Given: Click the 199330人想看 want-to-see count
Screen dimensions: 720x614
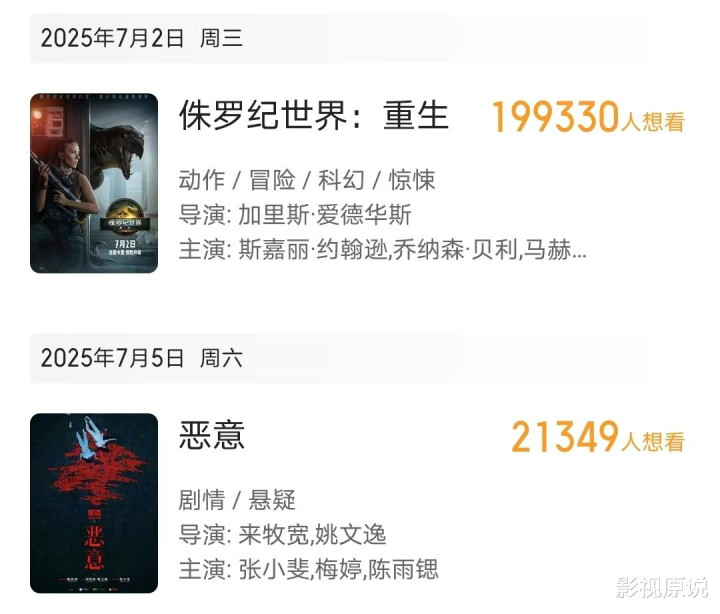Looking at the screenshot, I should tap(588, 117).
